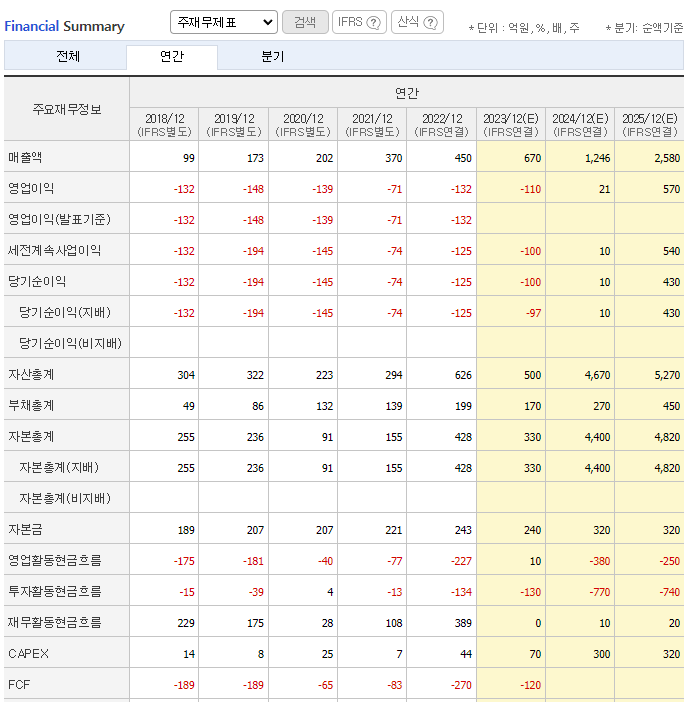
Task: Click the 영업활동현금흐름 row label
Action: tap(55, 561)
